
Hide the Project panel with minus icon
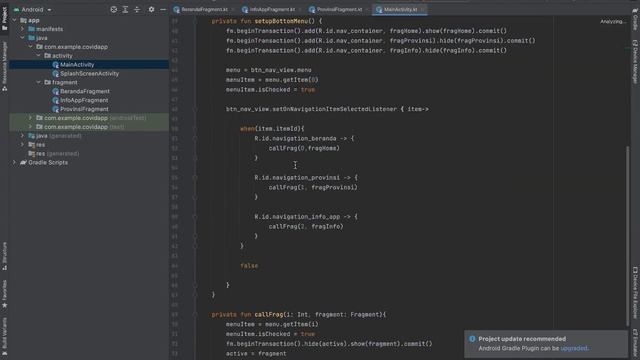pos(163,9)
